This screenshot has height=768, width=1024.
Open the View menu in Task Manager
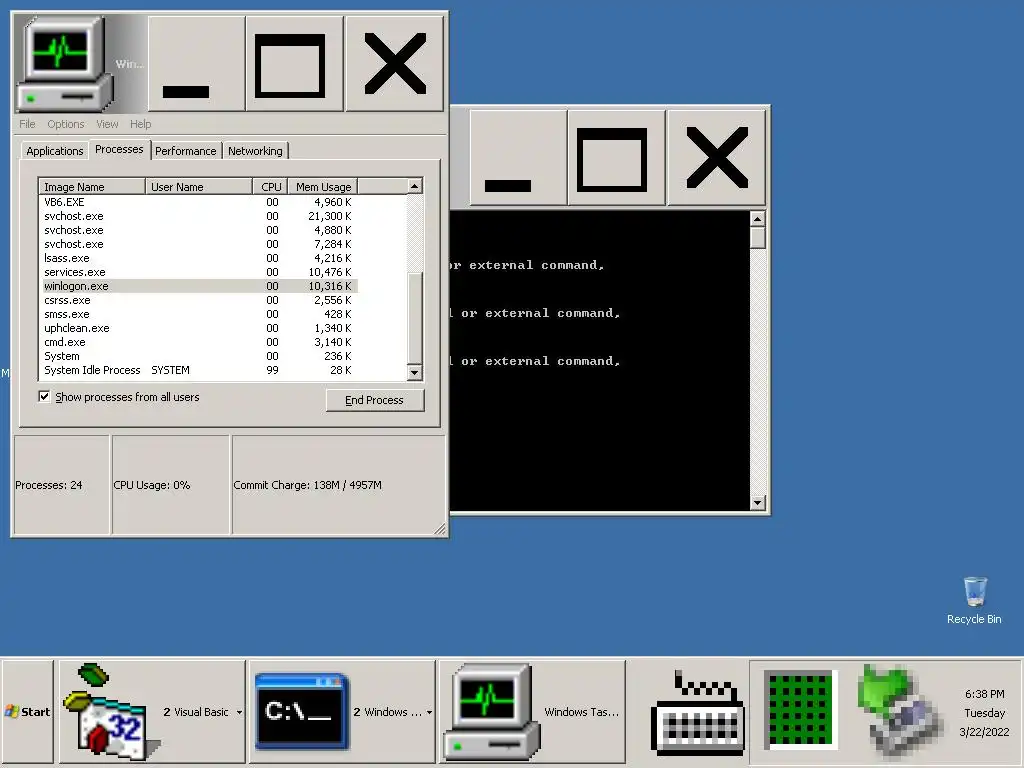[107, 124]
